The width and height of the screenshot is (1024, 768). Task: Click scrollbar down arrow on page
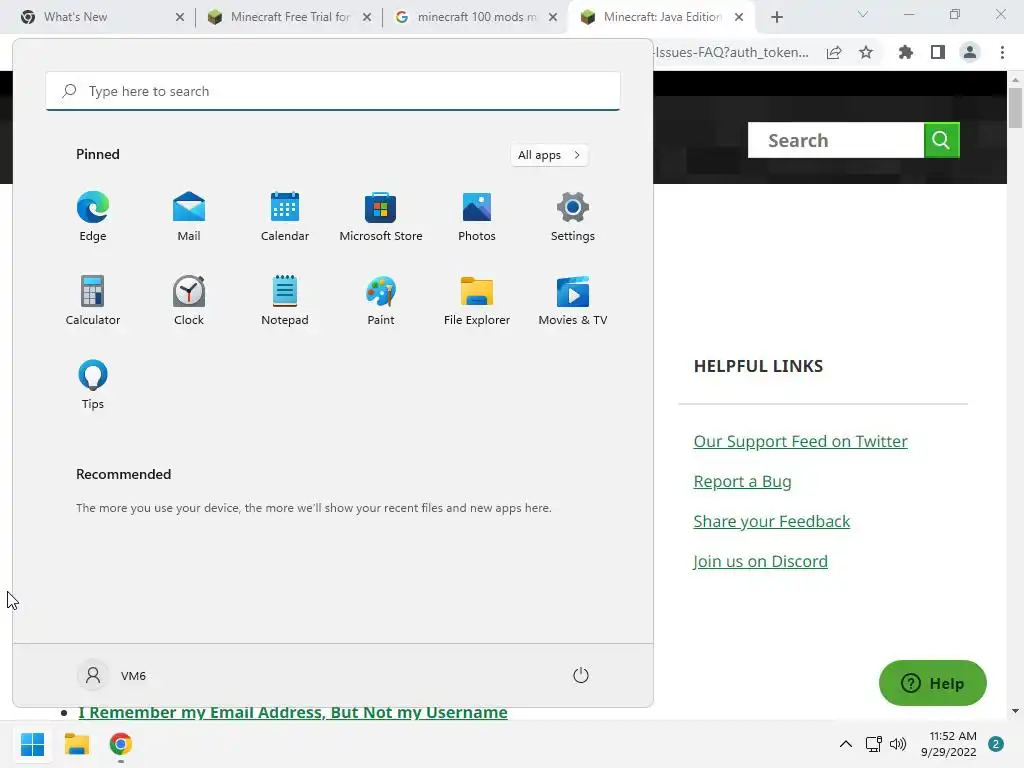tap(1015, 711)
